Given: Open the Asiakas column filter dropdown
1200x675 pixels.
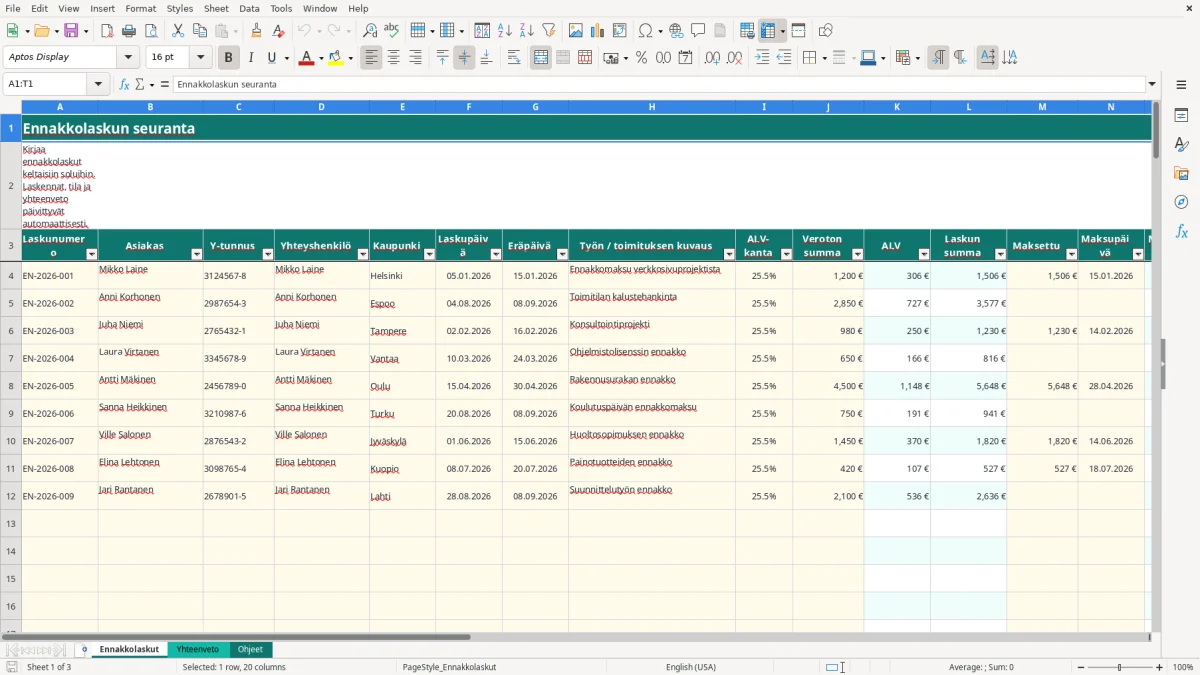Looking at the screenshot, I should point(195,254).
